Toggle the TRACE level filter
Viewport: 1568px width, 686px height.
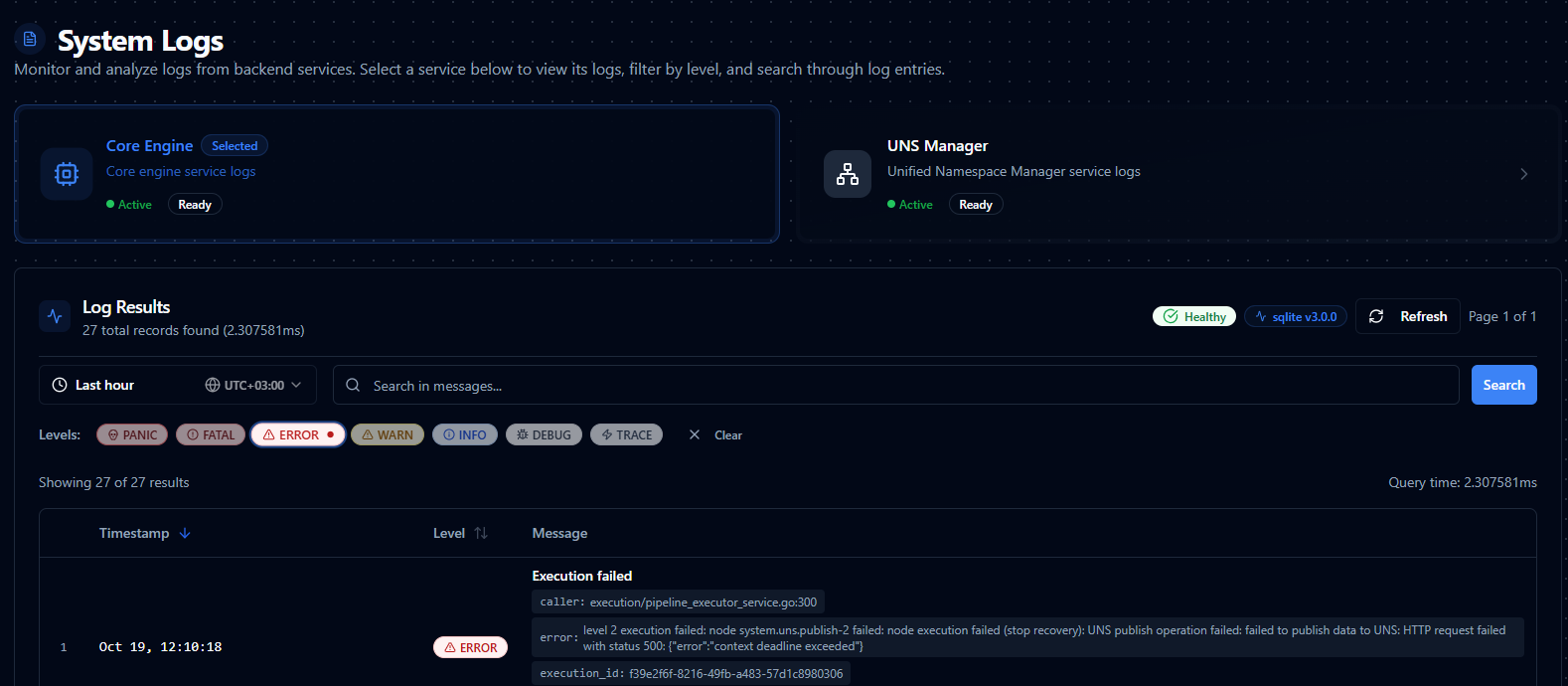(x=626, y=434)
